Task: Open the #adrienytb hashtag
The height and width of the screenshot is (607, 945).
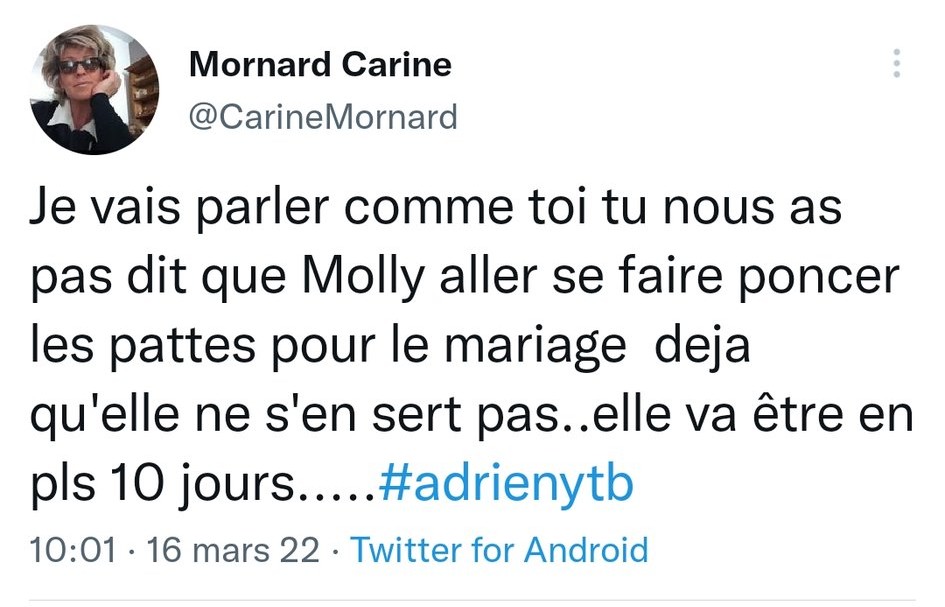Action: [x=507, y=487]
